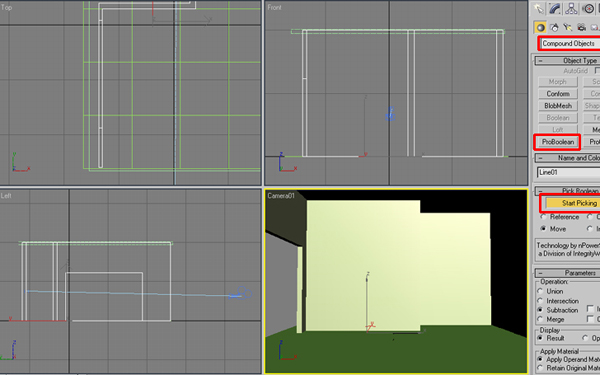The image size is (600, 375).
Task: Open the Modify command panel tab
Action: [x=555, y=8]
